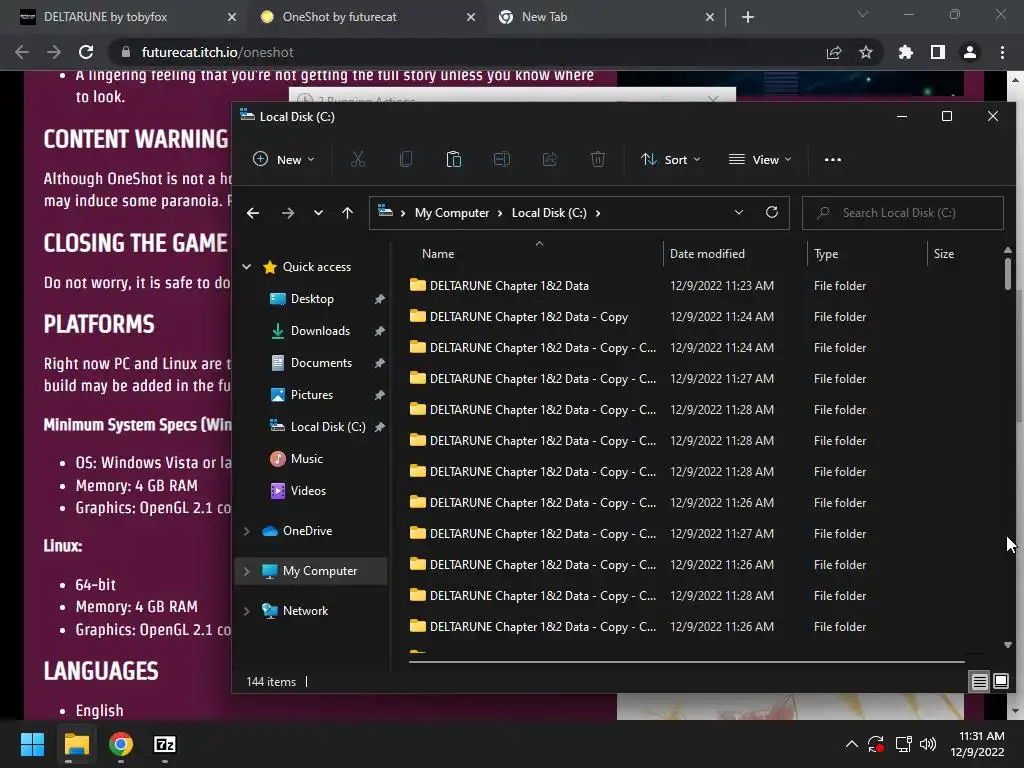This screenshot has width=1024, height=768.
Task: Expand address bar history dropdown
Action: [739, 212]
